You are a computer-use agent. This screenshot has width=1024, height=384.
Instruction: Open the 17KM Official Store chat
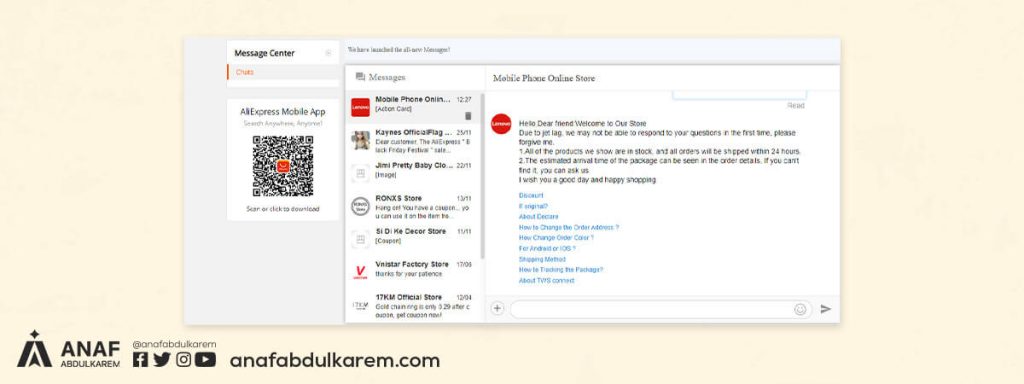tap(413, 305)
